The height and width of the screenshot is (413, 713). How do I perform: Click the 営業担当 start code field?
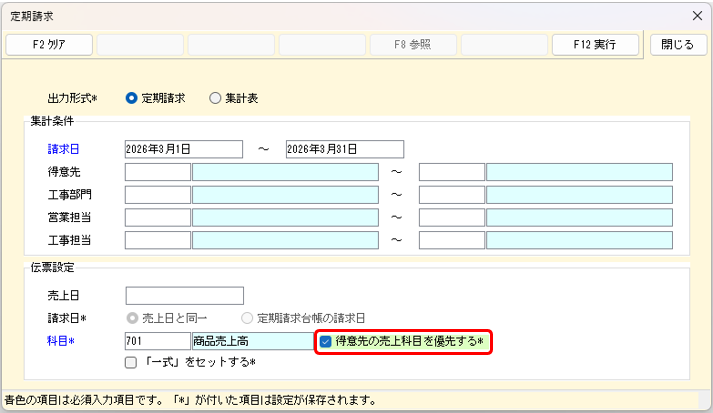[158, 217]
